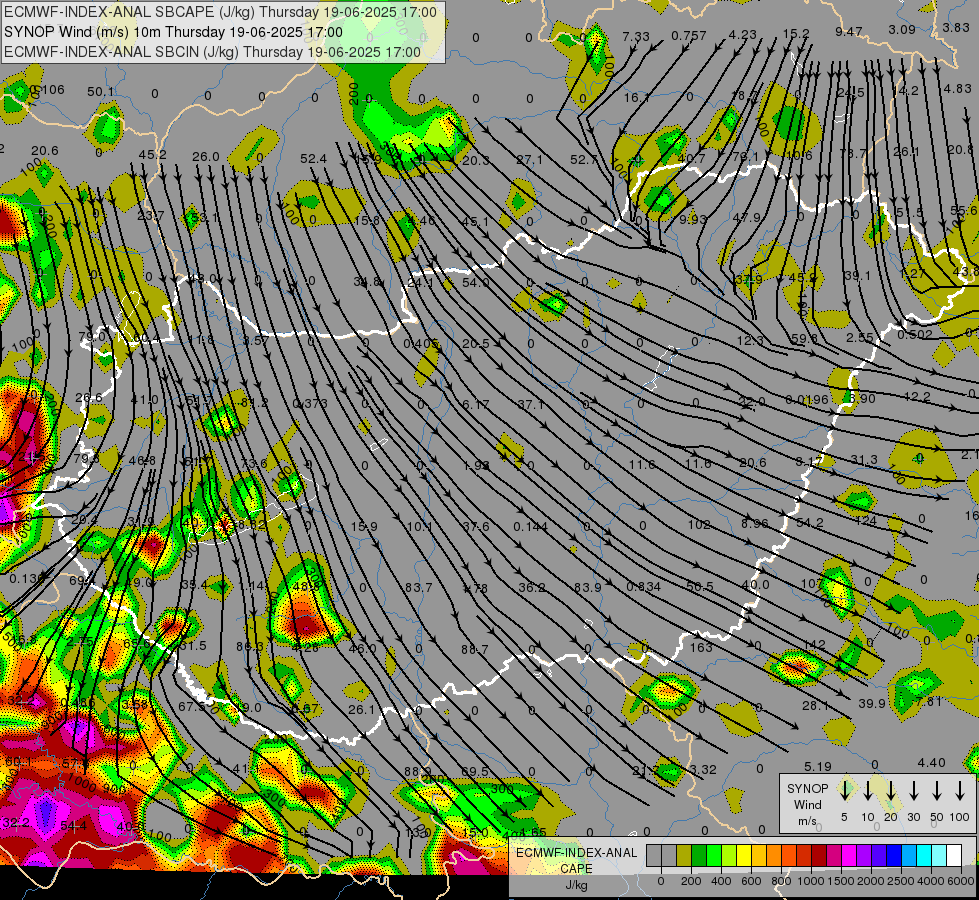Click the map value '39.9'
Screen dimensions: 979x900
872,703
